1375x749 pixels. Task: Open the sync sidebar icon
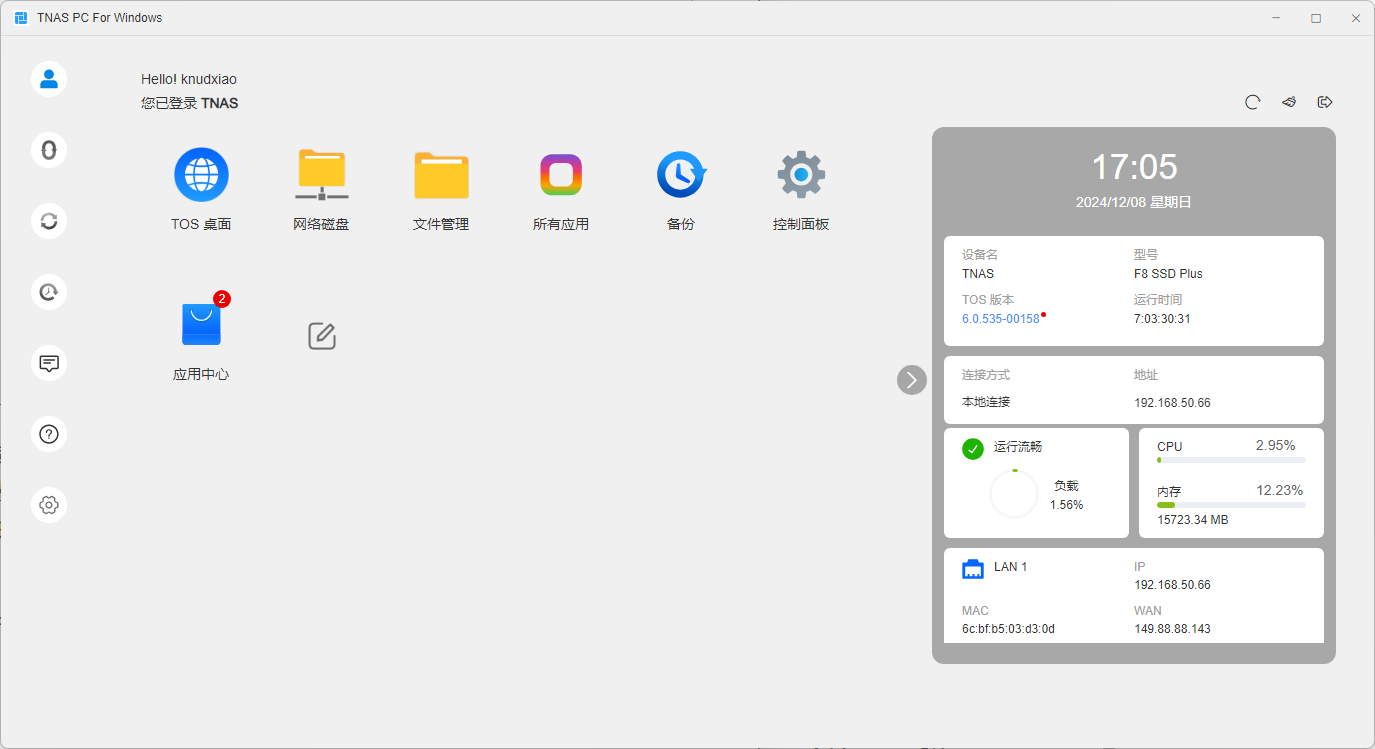pyautogui.click(x=49, y=221)
